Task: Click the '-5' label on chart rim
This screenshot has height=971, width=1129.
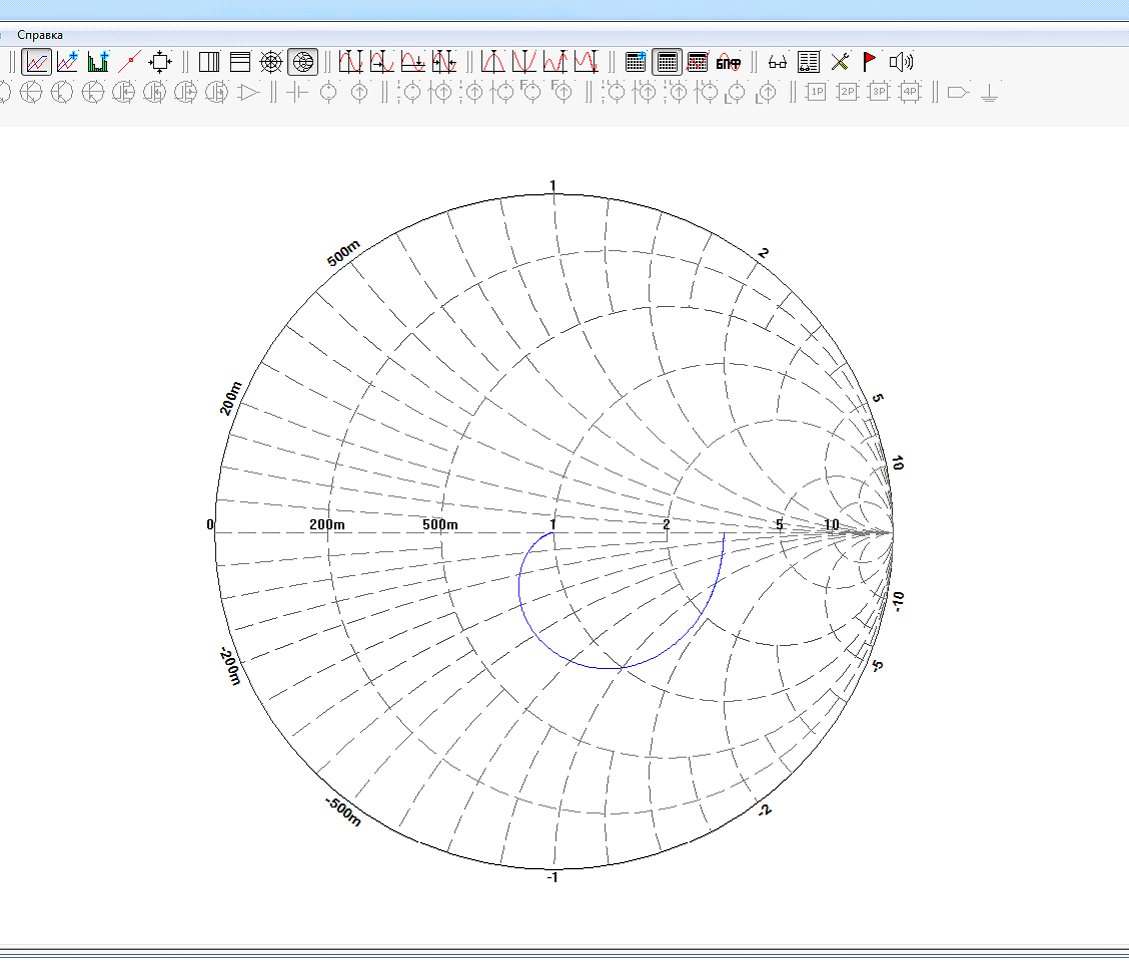Action: (x=877, y=666)
